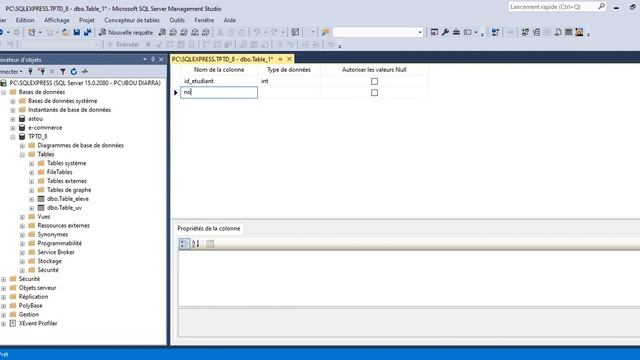Open the Edition menu

pyautogui.click(x=25, y=20)
